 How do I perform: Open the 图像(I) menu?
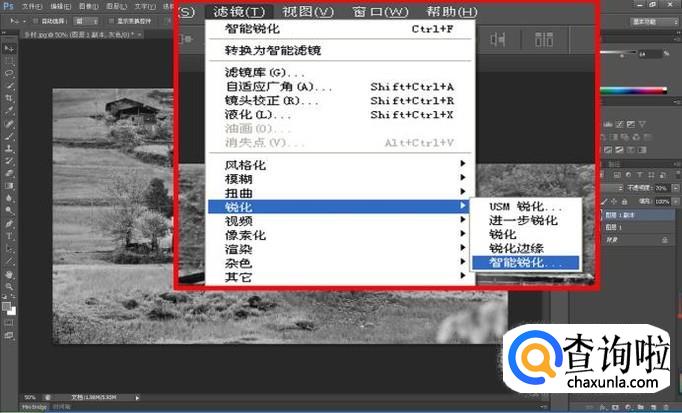pos(88,7)
